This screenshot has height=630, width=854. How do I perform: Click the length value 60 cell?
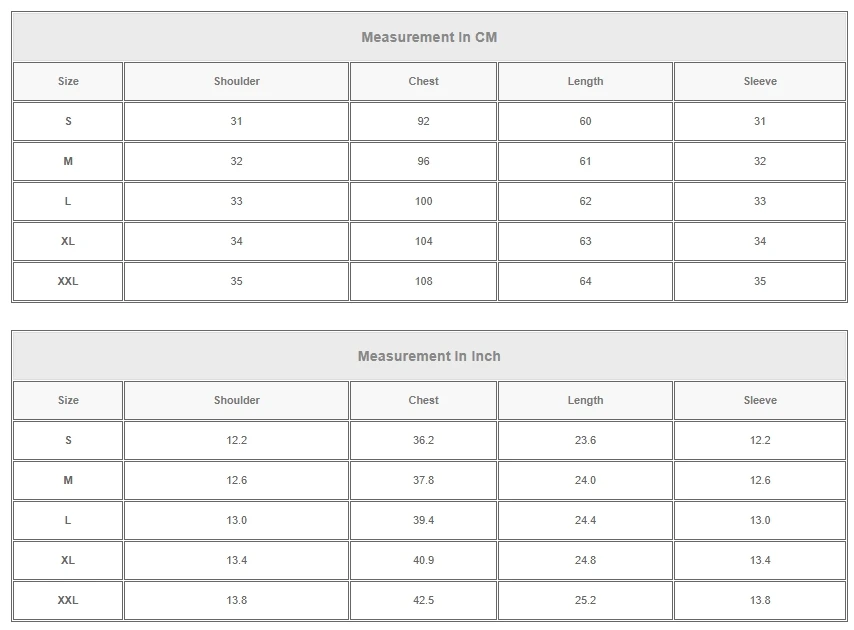[x=585, y=121]
